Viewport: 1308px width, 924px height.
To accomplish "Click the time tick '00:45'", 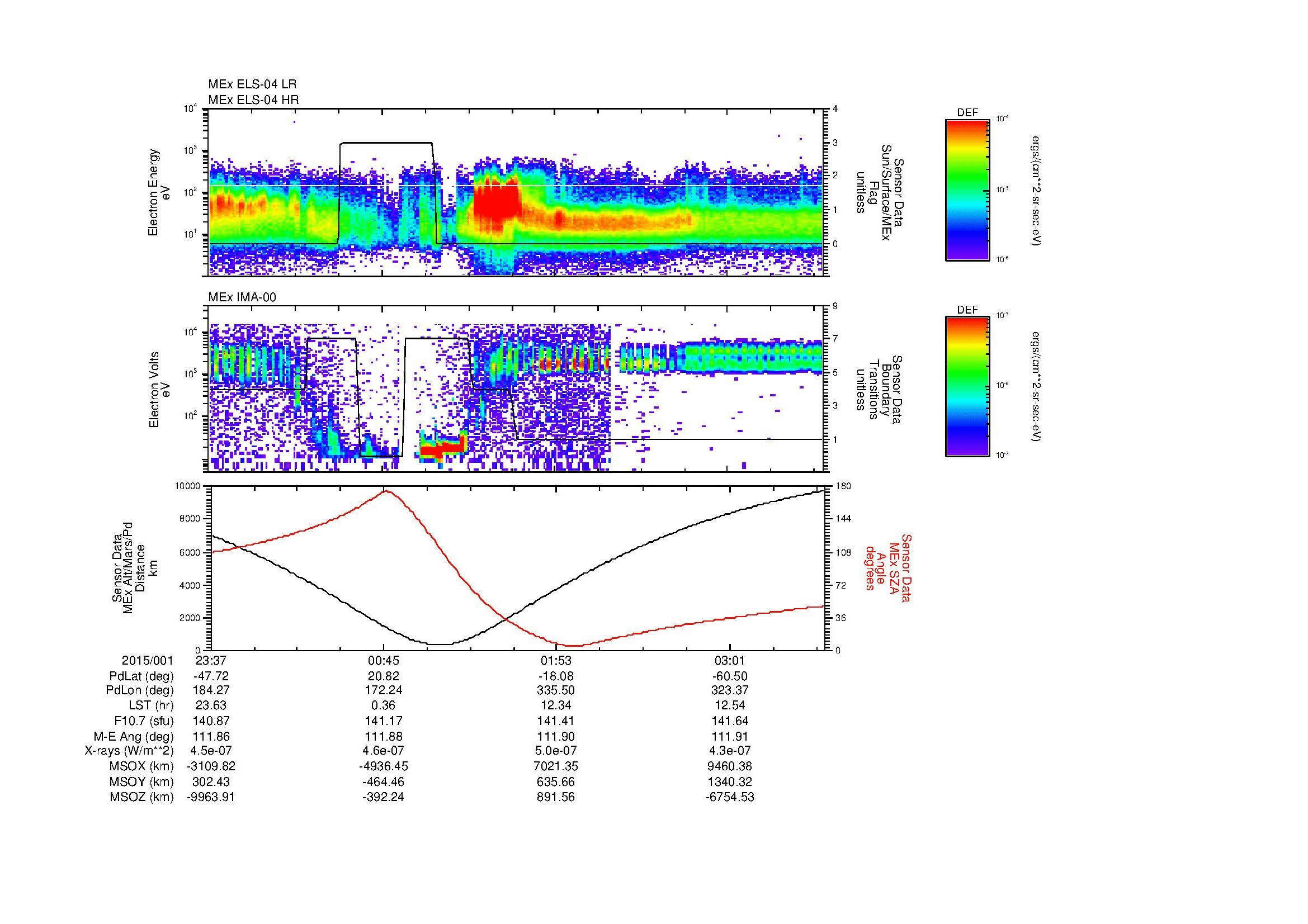I will (384, 661).
